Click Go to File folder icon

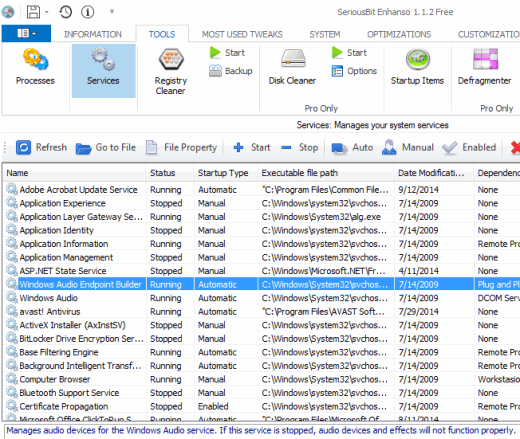click(x=83, y=148)
